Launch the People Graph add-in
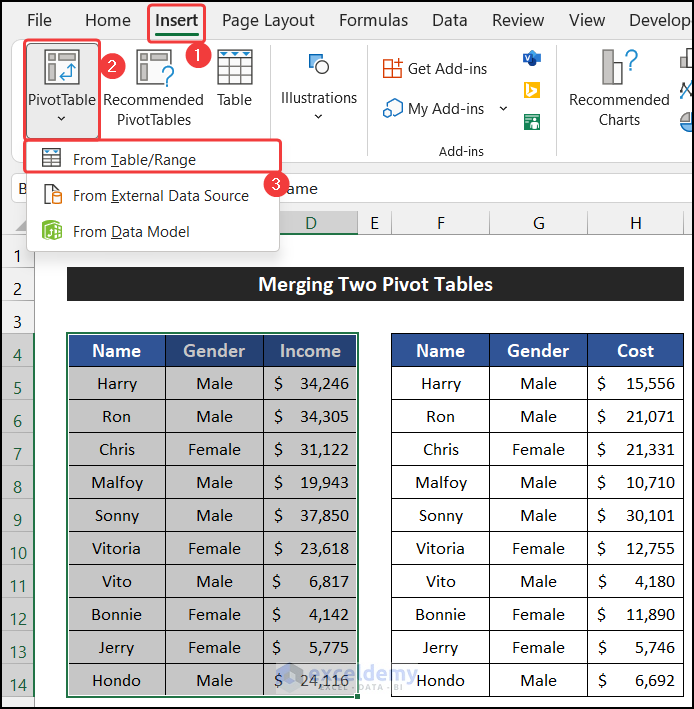 tap(532, 122)
